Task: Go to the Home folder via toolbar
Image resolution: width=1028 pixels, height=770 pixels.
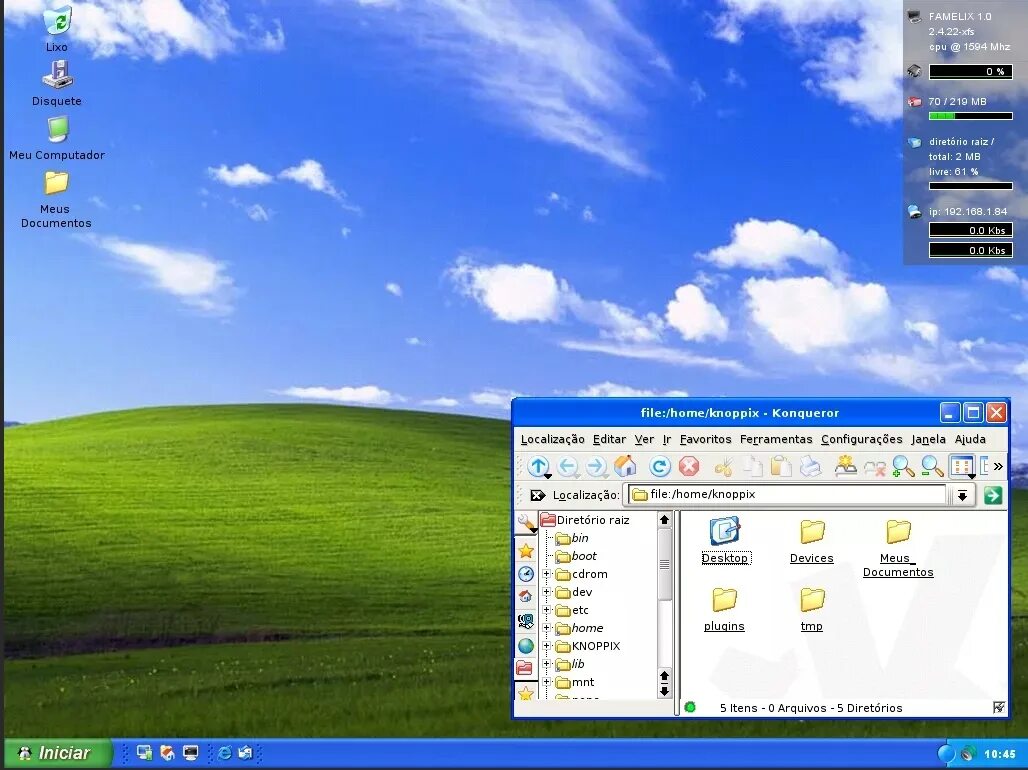Action: click(625, 466)
